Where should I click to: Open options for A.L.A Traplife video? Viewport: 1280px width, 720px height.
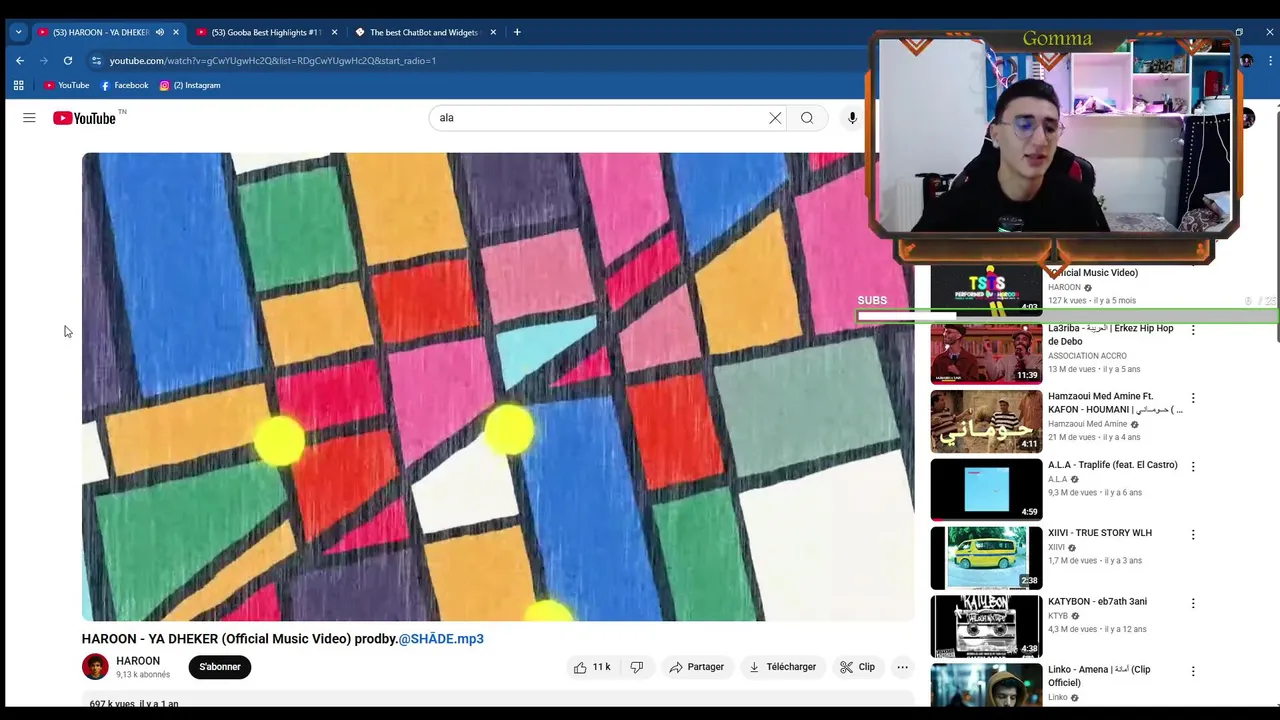pyautogui.click(x=1193, y=467)
